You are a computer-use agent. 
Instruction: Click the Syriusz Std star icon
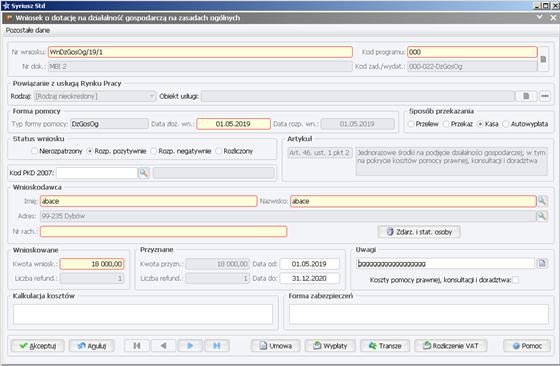[x=6, y=5]
